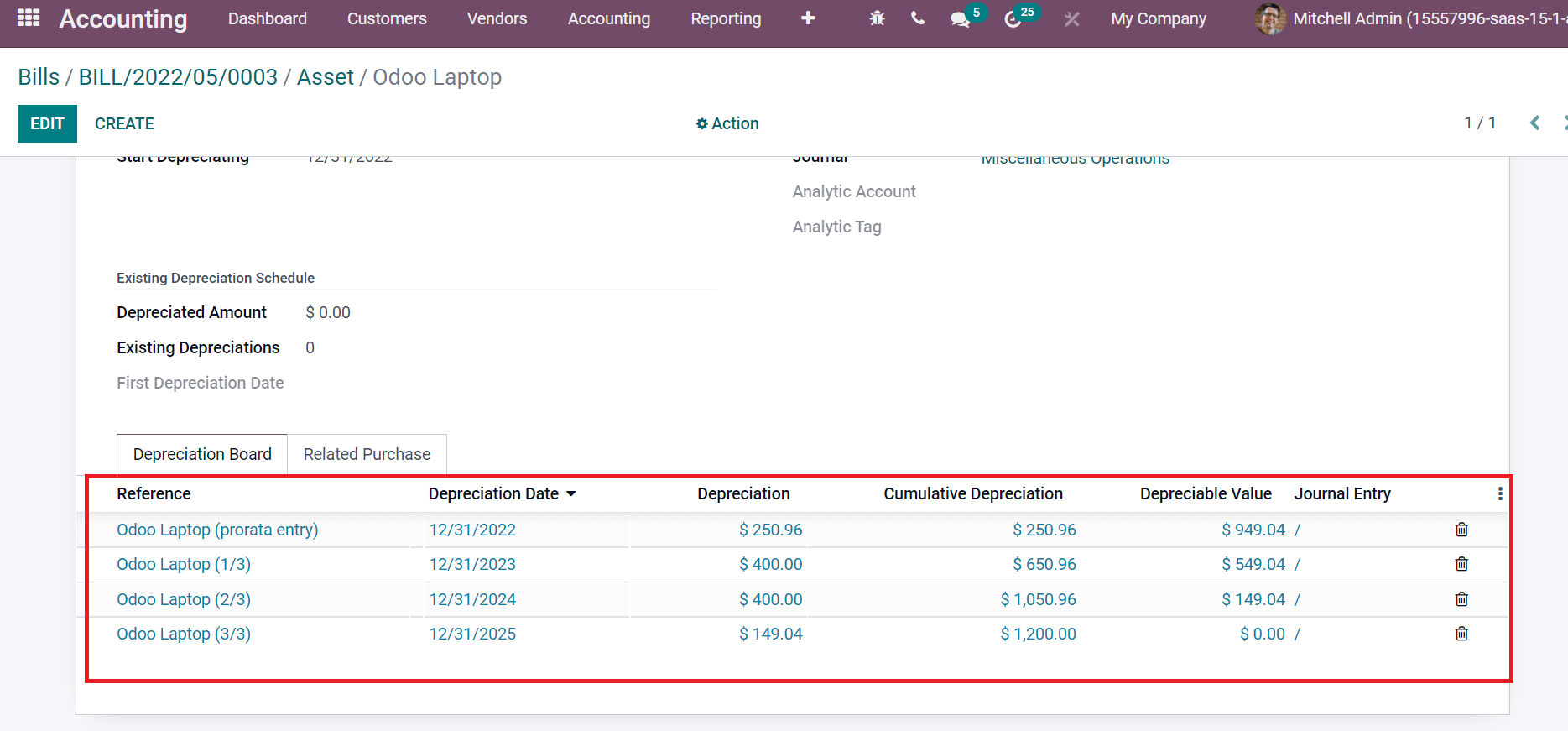Image resolution: width=1568 pixels, height=731 pixels.
Task: Click depreciable value $ 549.04
Action: [1253, 564]
